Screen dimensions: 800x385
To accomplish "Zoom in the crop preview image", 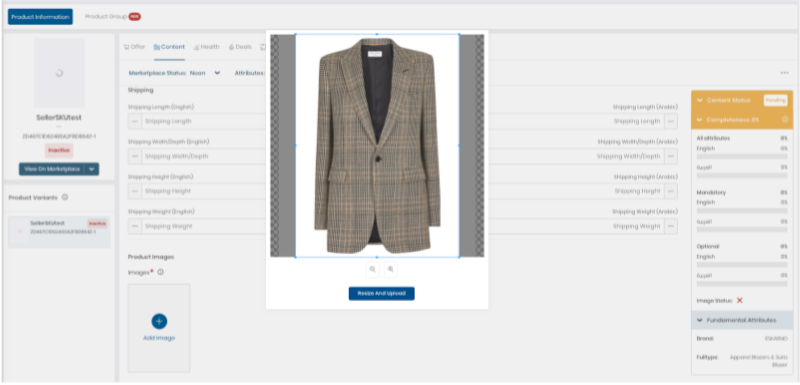I will 391,270.
